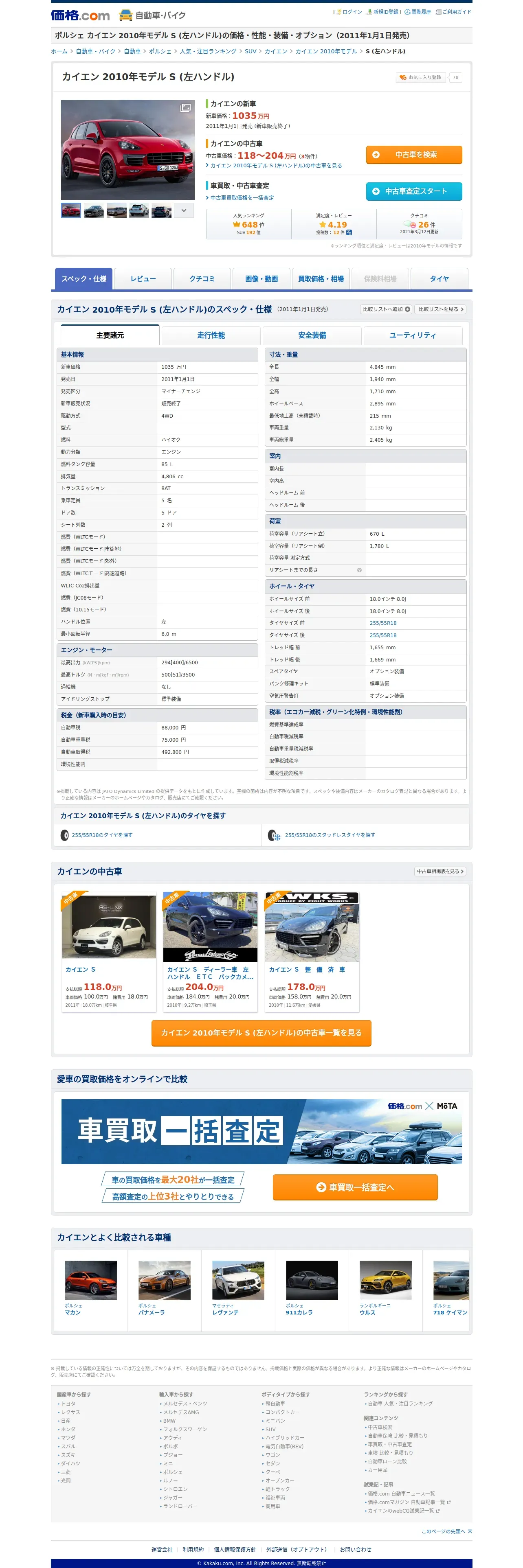Screen dimensions: 523x1568
Task: Open the ランボルギーニ ウルス comparison car
Action: (x=385, y=1288)
